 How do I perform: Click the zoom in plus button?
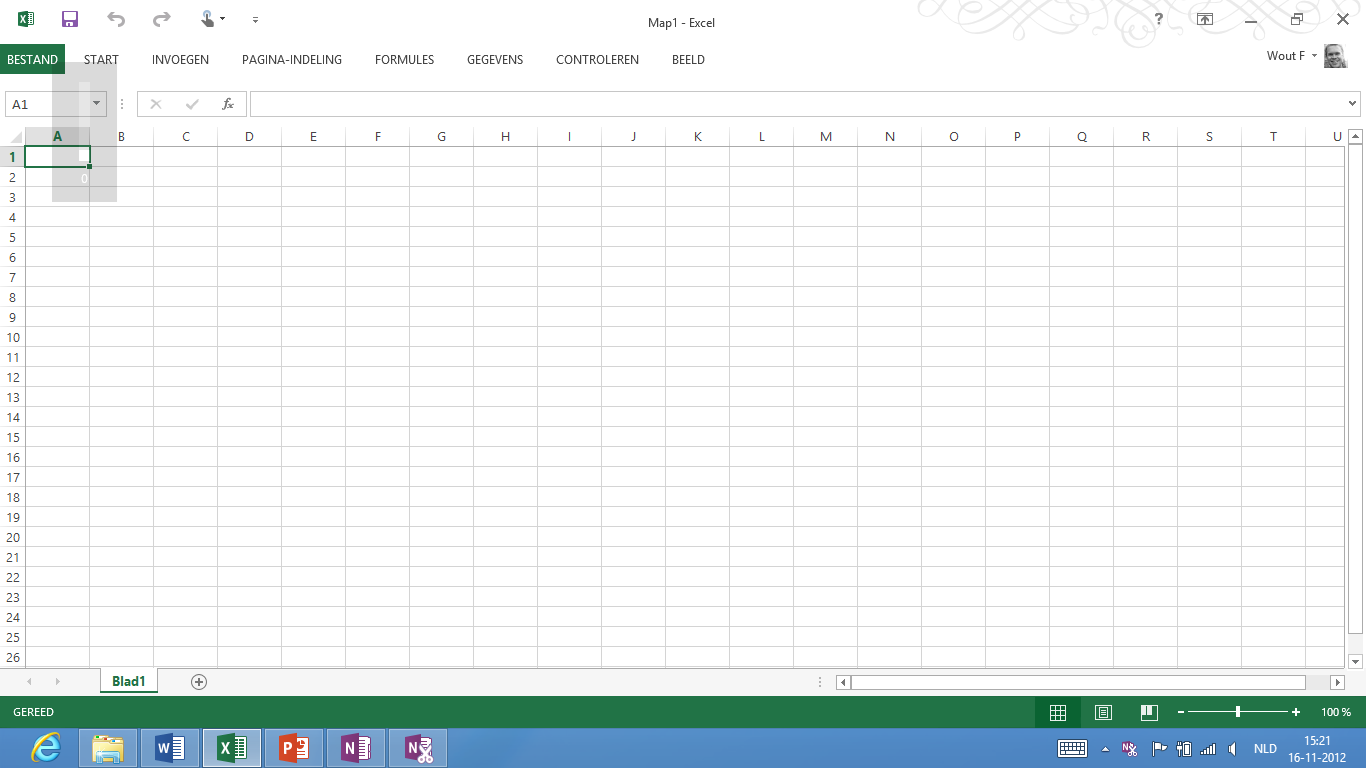coord(1296,712)
